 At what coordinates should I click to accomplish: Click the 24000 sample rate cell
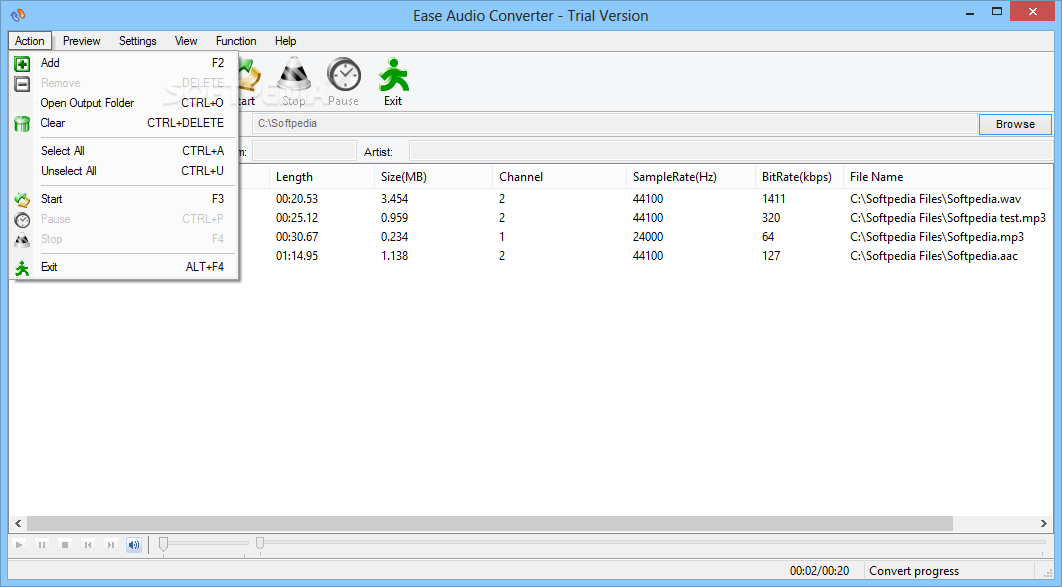[x=647, y=237]
